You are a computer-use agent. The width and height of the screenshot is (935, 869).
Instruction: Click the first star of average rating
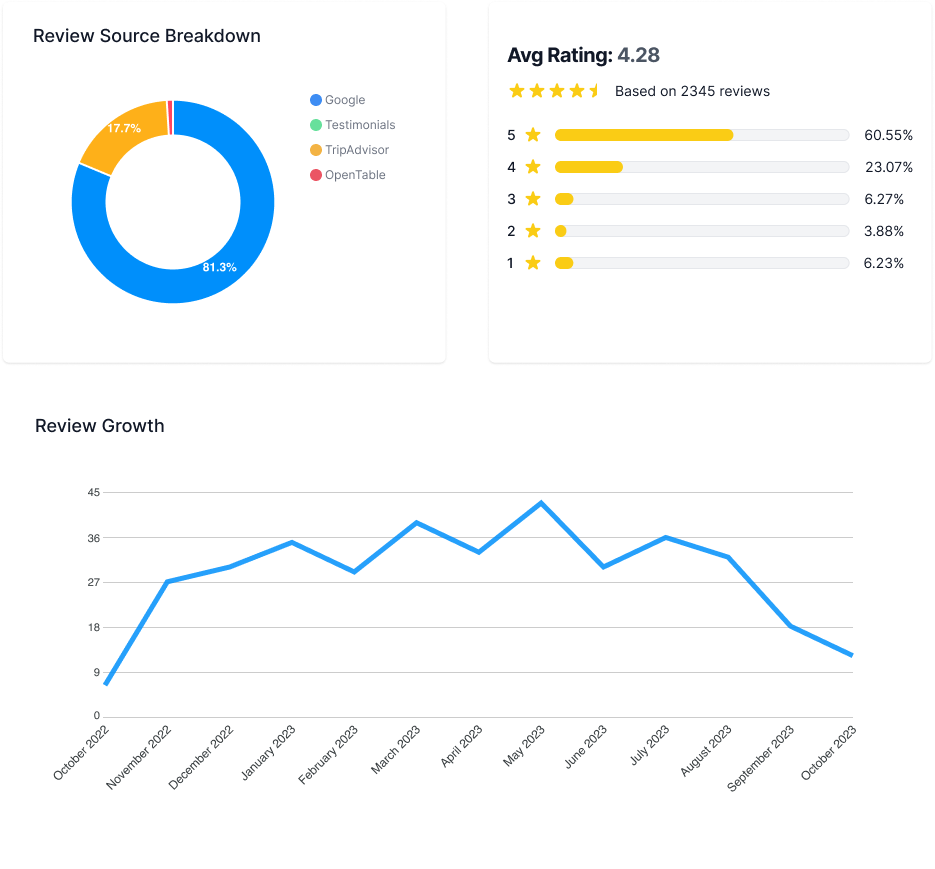517,91
